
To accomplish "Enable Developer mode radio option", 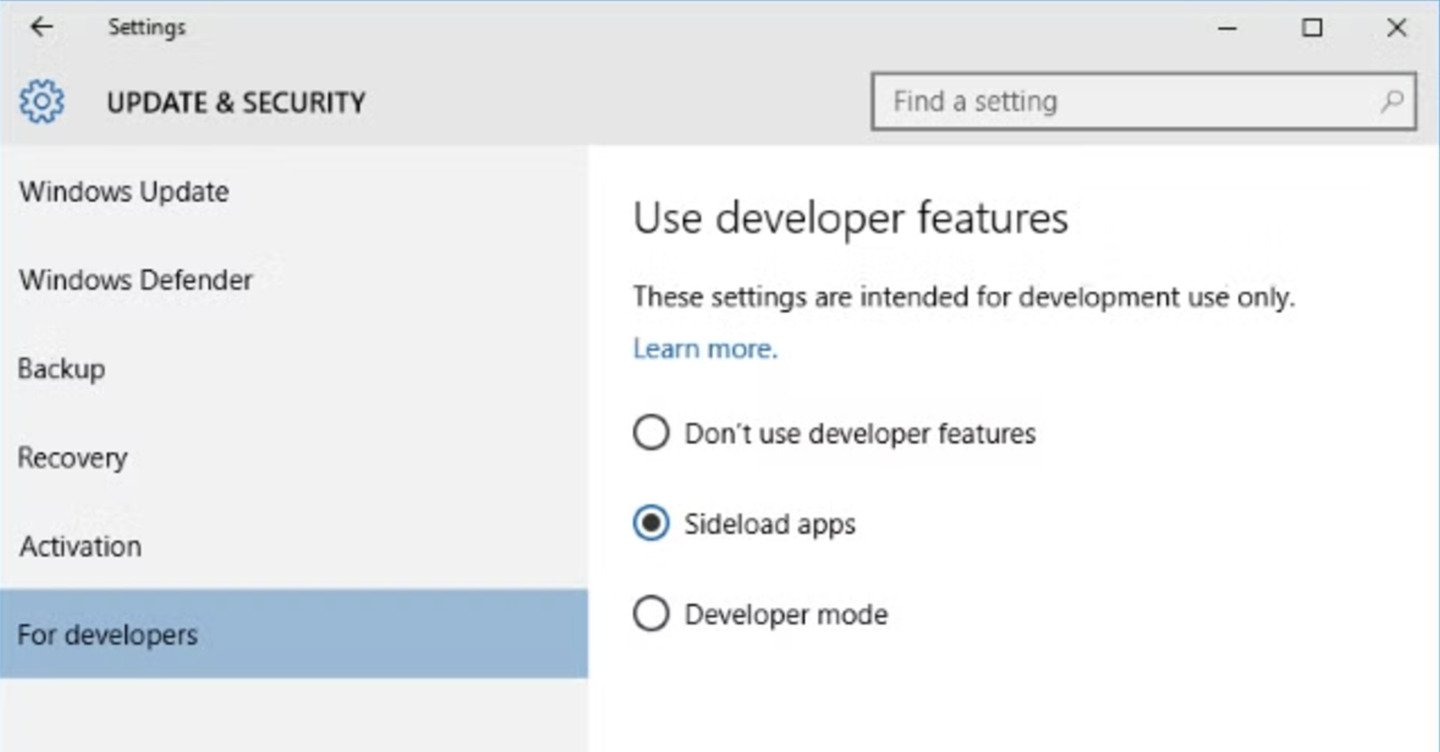I will click(651, 613).
